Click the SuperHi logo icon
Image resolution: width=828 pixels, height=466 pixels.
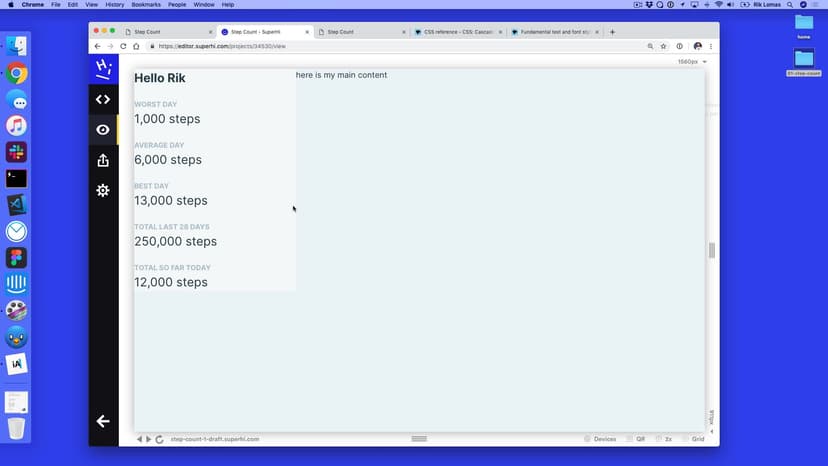click(103, 68)
